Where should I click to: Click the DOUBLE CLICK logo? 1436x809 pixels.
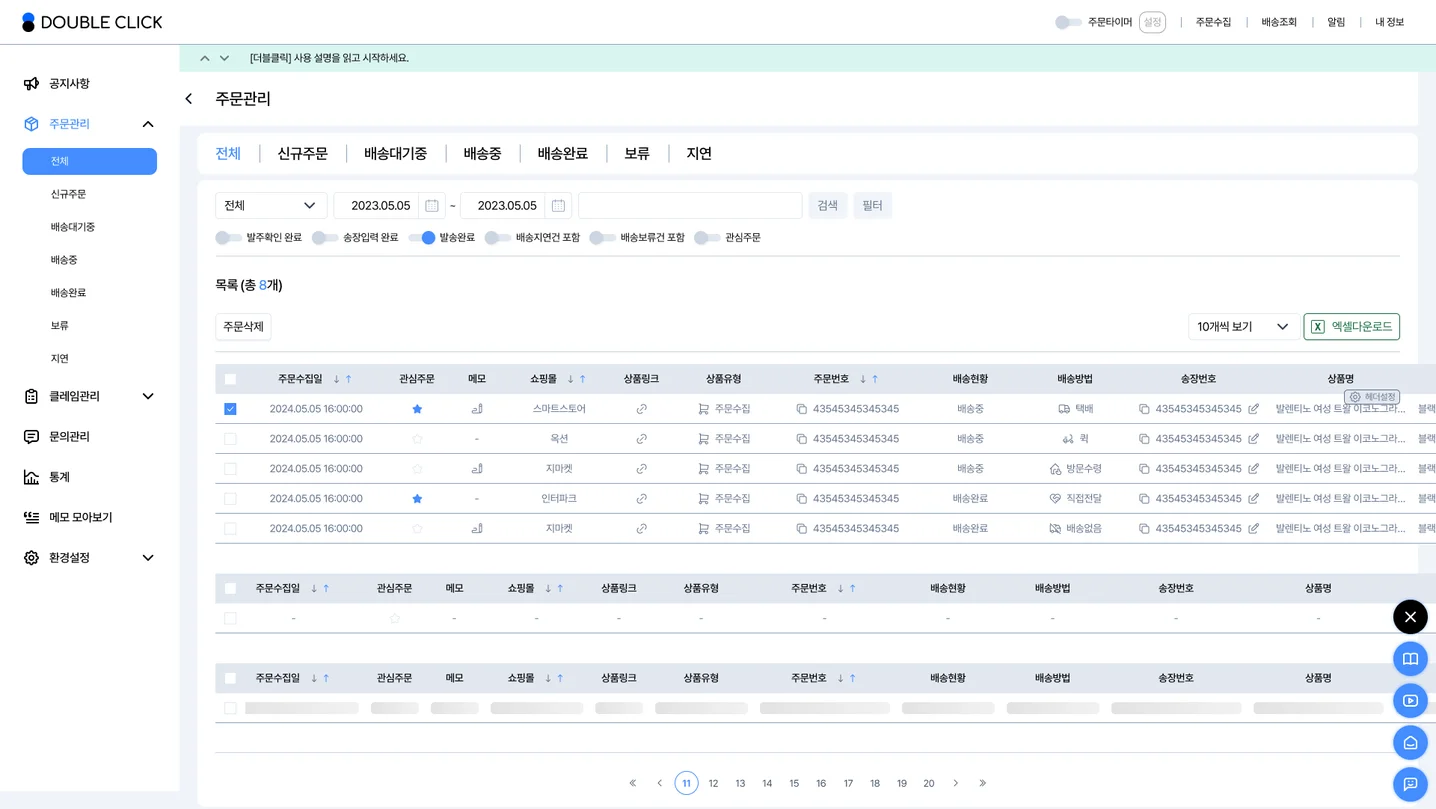[92, 22]
